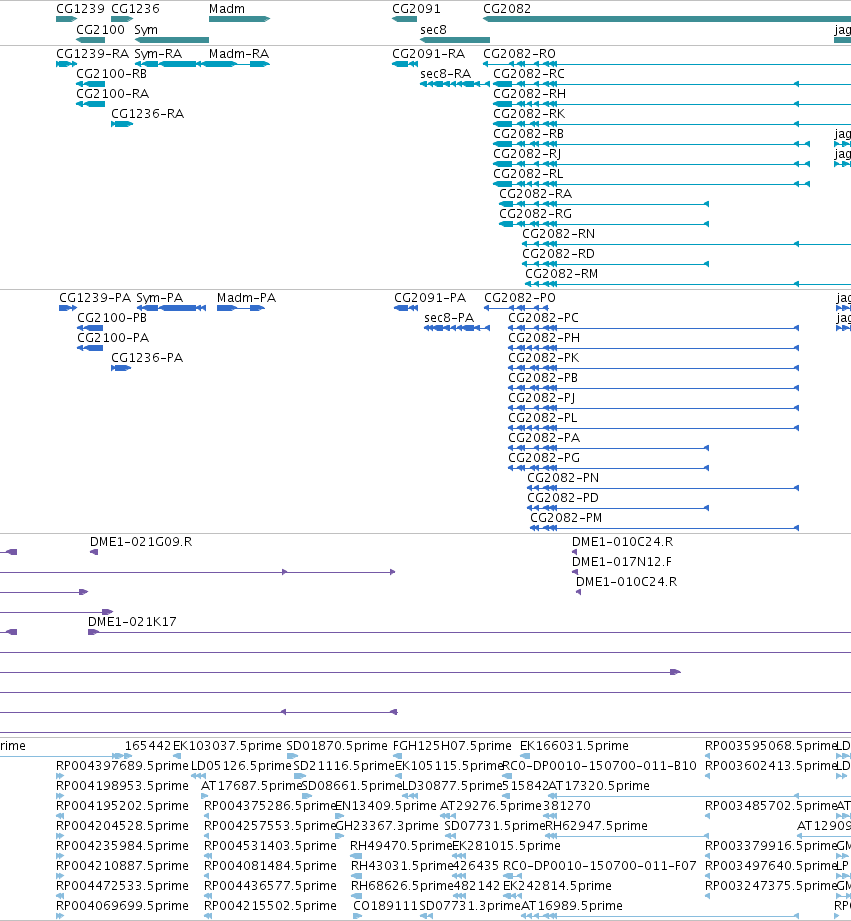The height and width of the screenshot is (921, 851).
Task: Select transcript CG2082-RC
Action: pyautogui.click(x=529, y=73)
